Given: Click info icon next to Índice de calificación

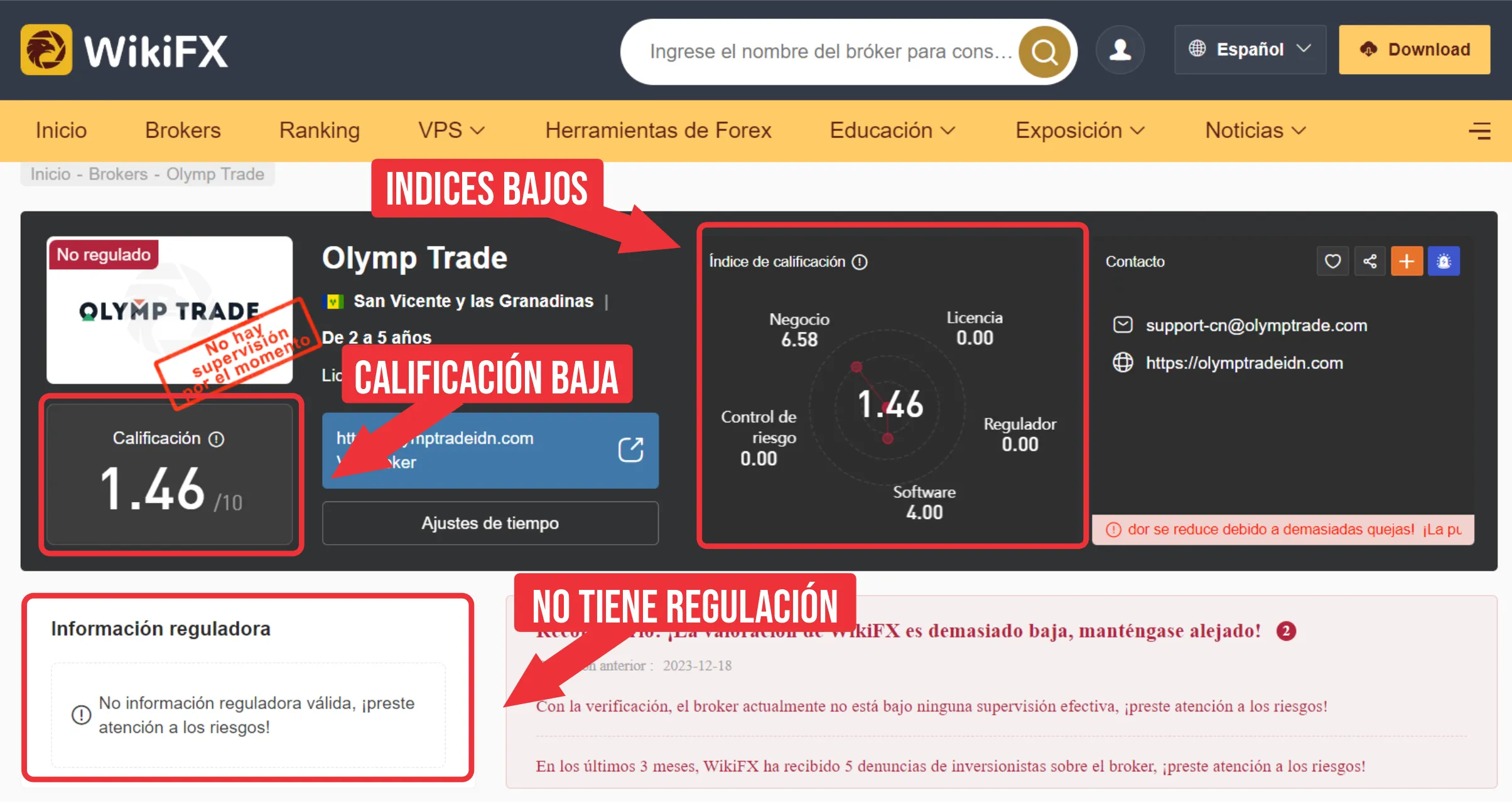Looking at the screenshot, I should click(860, 262).
